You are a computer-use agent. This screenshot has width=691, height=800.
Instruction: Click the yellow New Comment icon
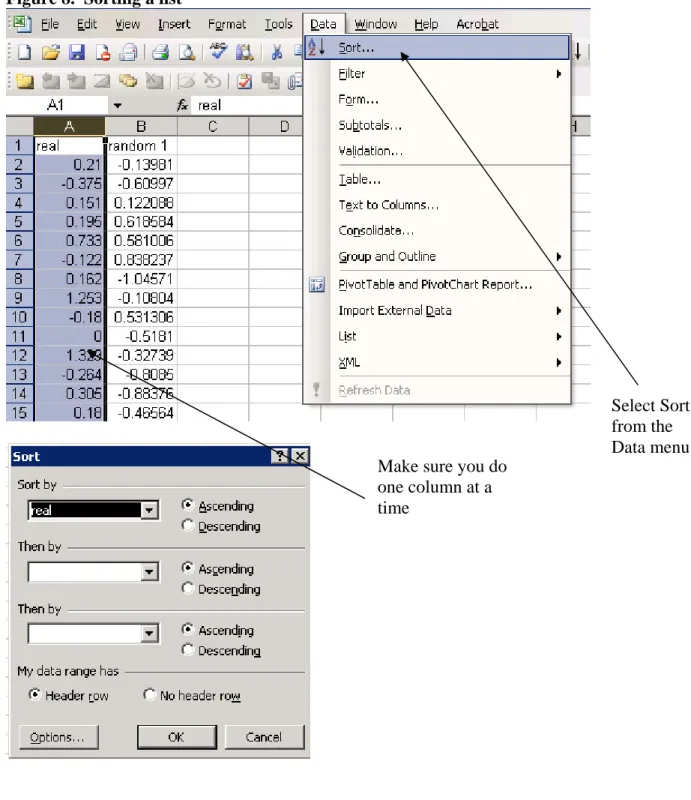pos(24,81)
